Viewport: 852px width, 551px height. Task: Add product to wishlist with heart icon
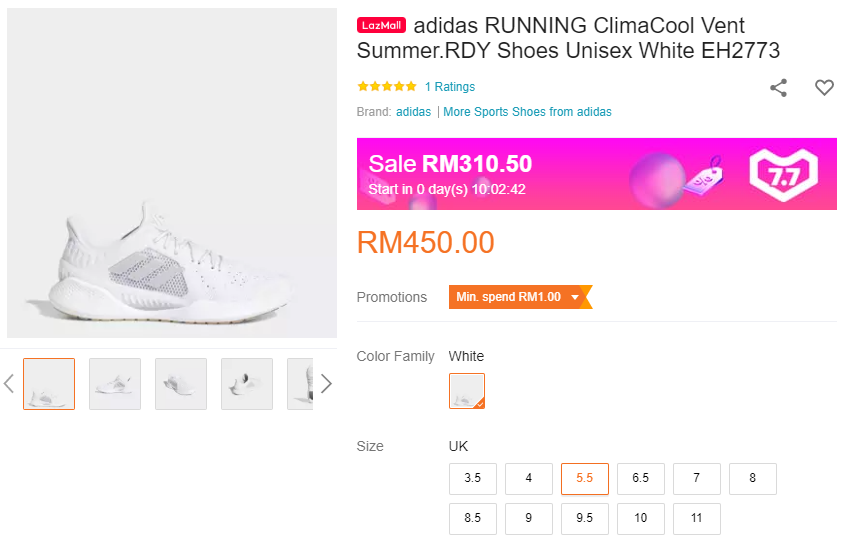click(x=824, y=88)
